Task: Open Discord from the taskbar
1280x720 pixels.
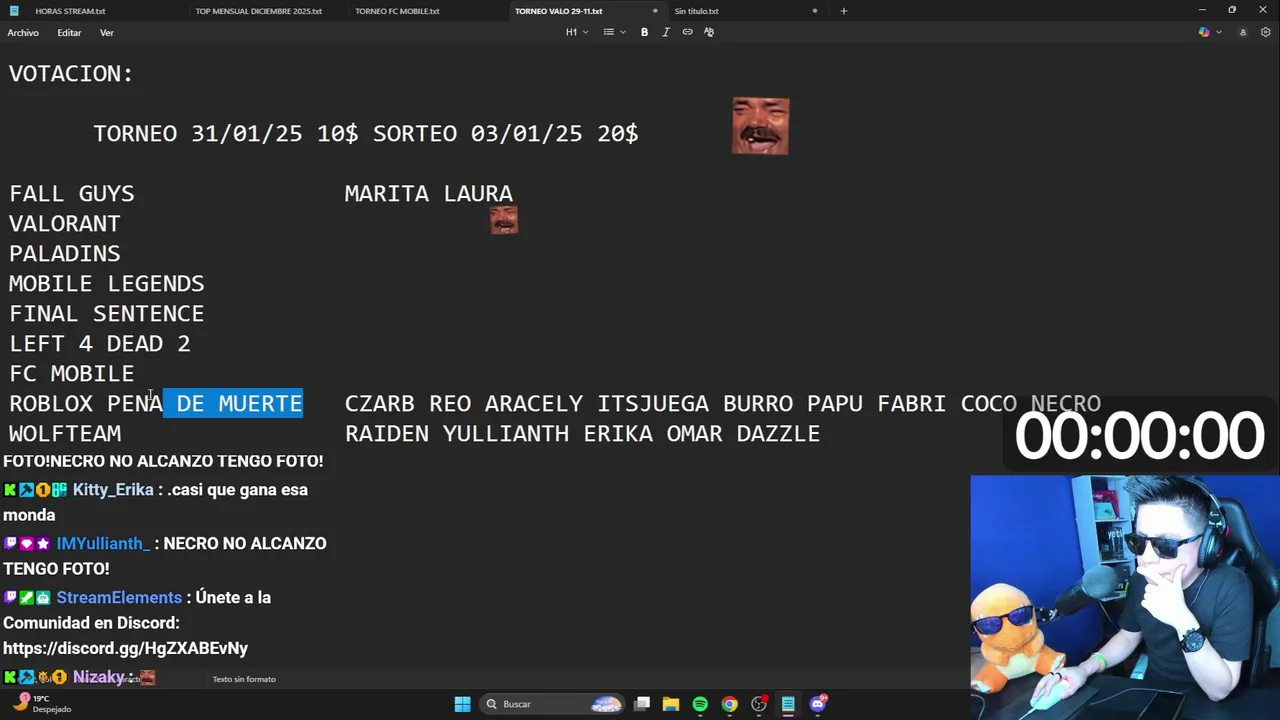Action: (818, 704)
